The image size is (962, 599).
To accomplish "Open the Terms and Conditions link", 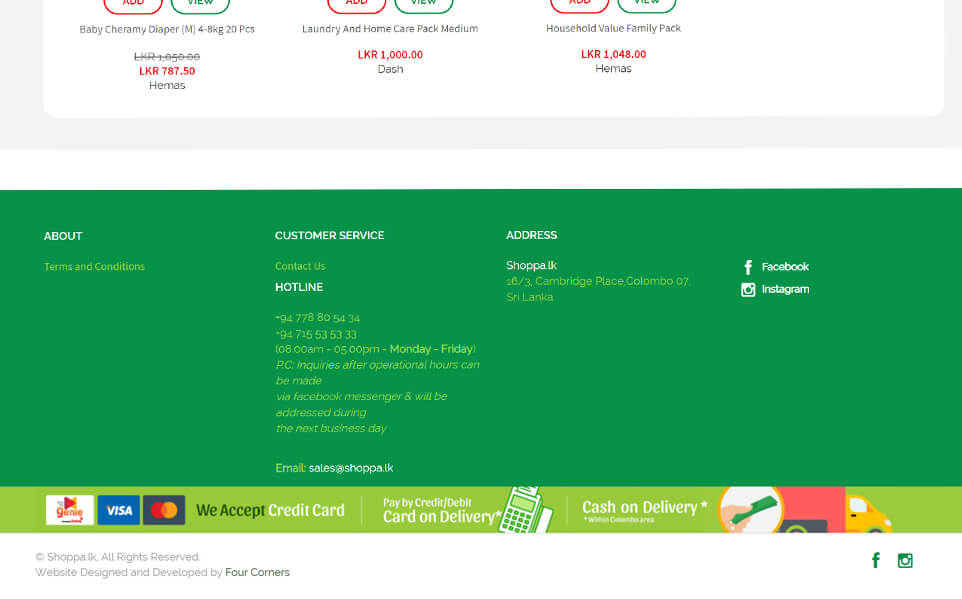I will pos(94,267).
